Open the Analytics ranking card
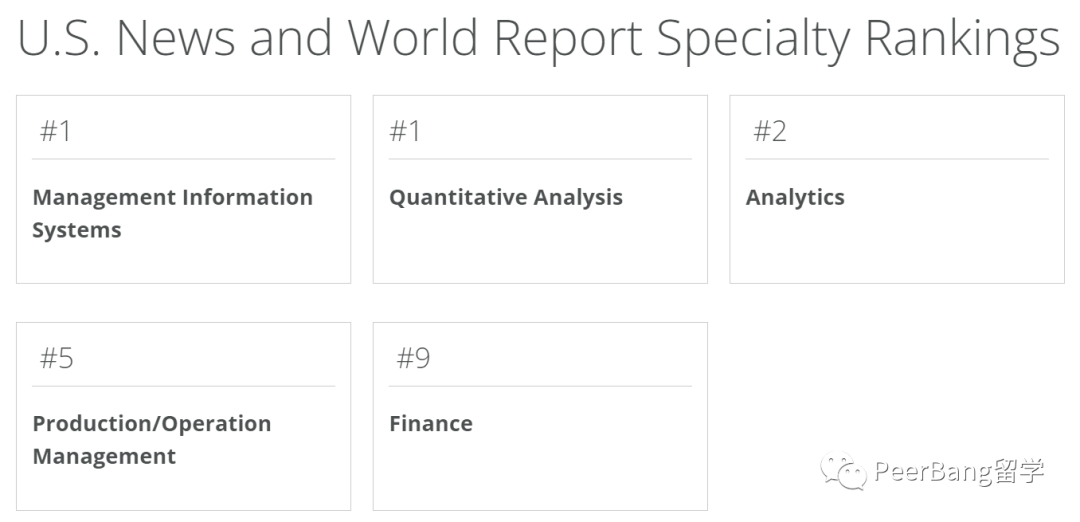 897,189
